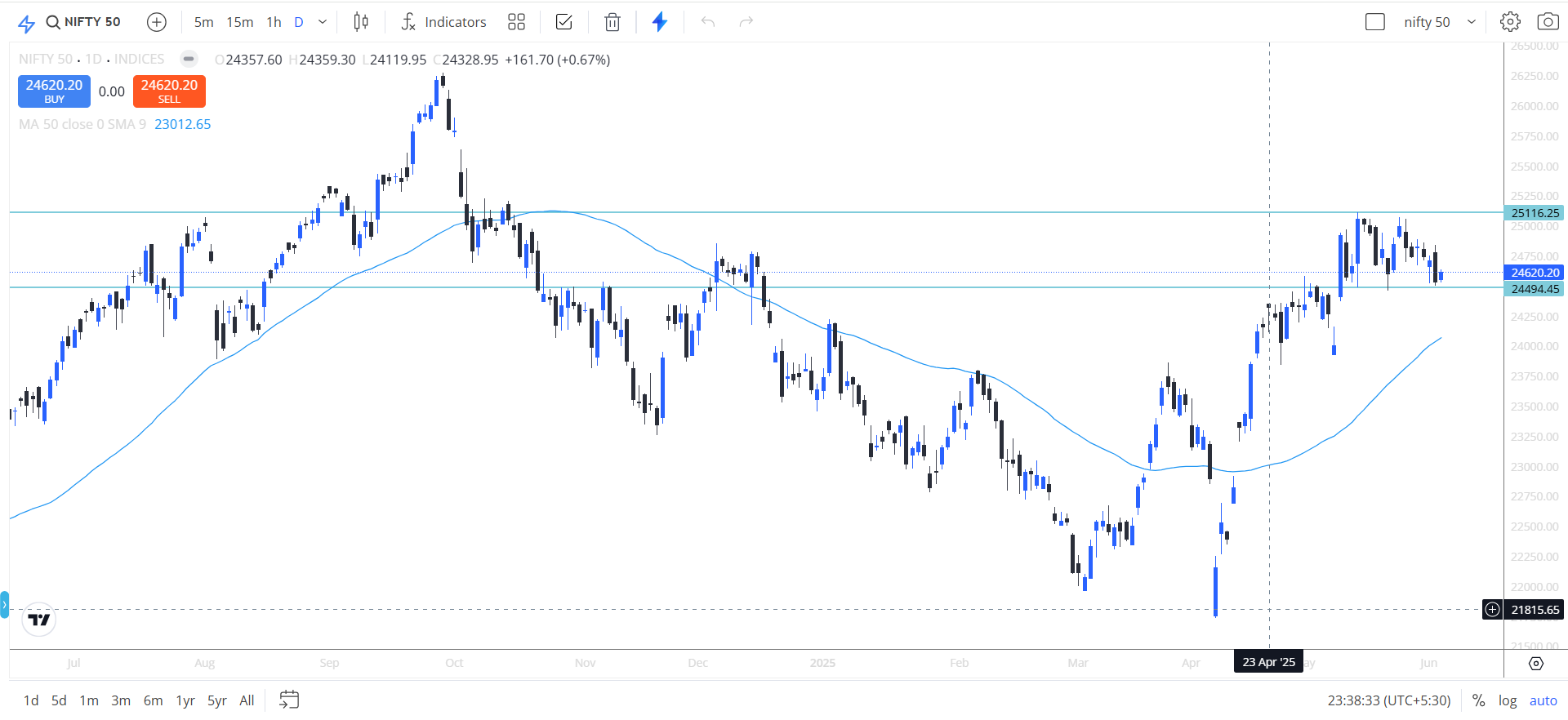The height and width of the screenshot is (720, 1568).
Task: Open the layout grid templates icon
Action: click(x=516, y=22)
